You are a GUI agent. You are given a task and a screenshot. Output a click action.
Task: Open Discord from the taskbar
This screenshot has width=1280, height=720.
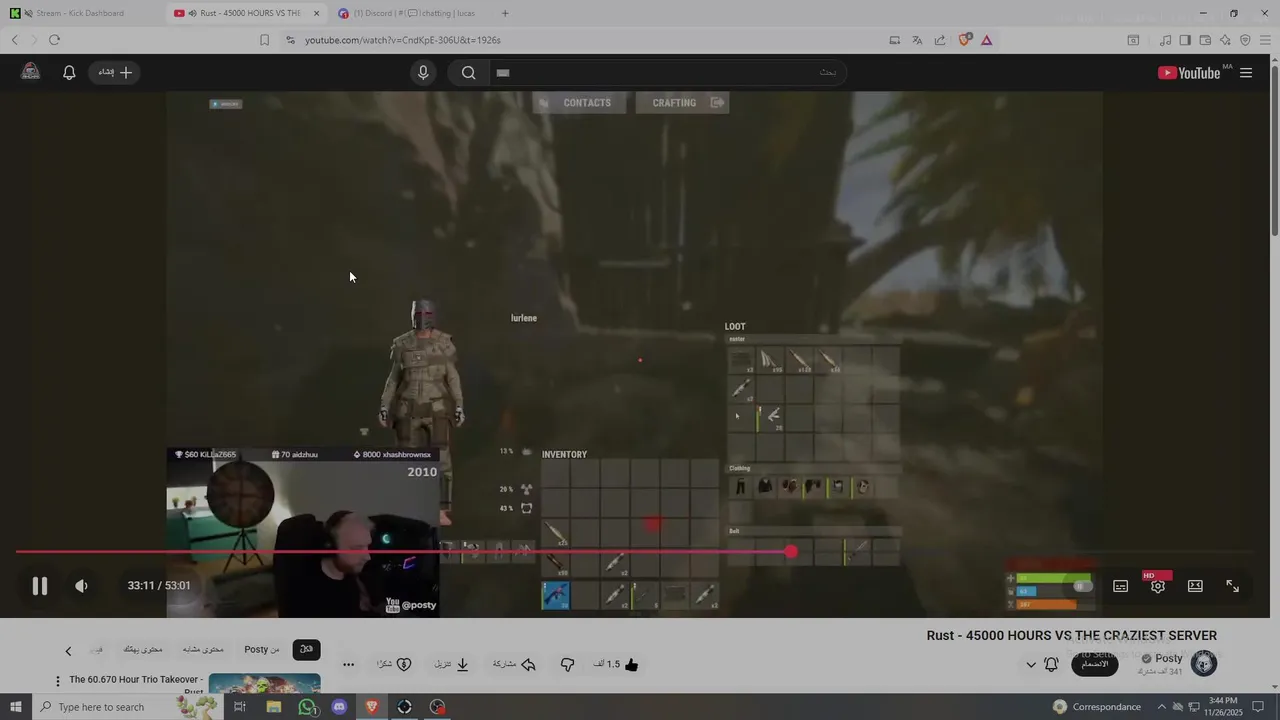(x=339, y=707)
